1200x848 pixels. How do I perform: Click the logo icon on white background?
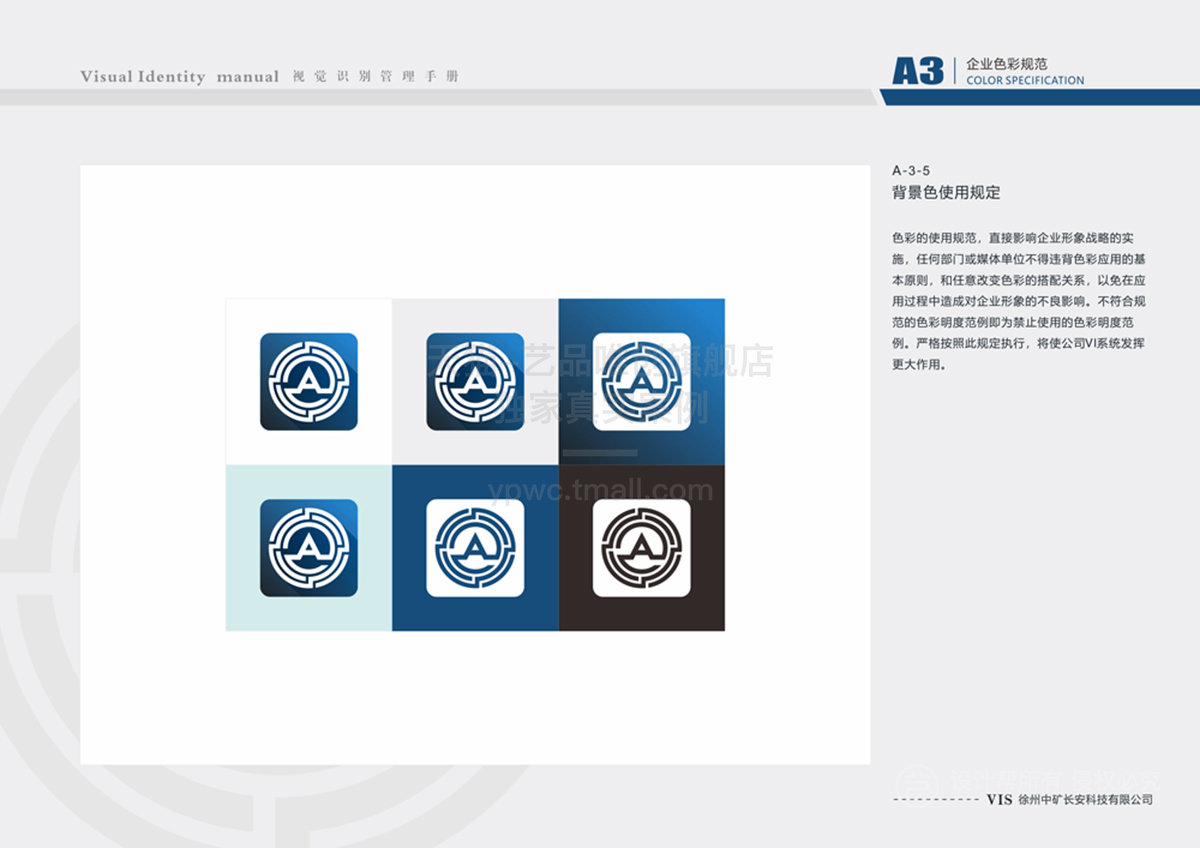pyautogui.click(x=309, y=382)
